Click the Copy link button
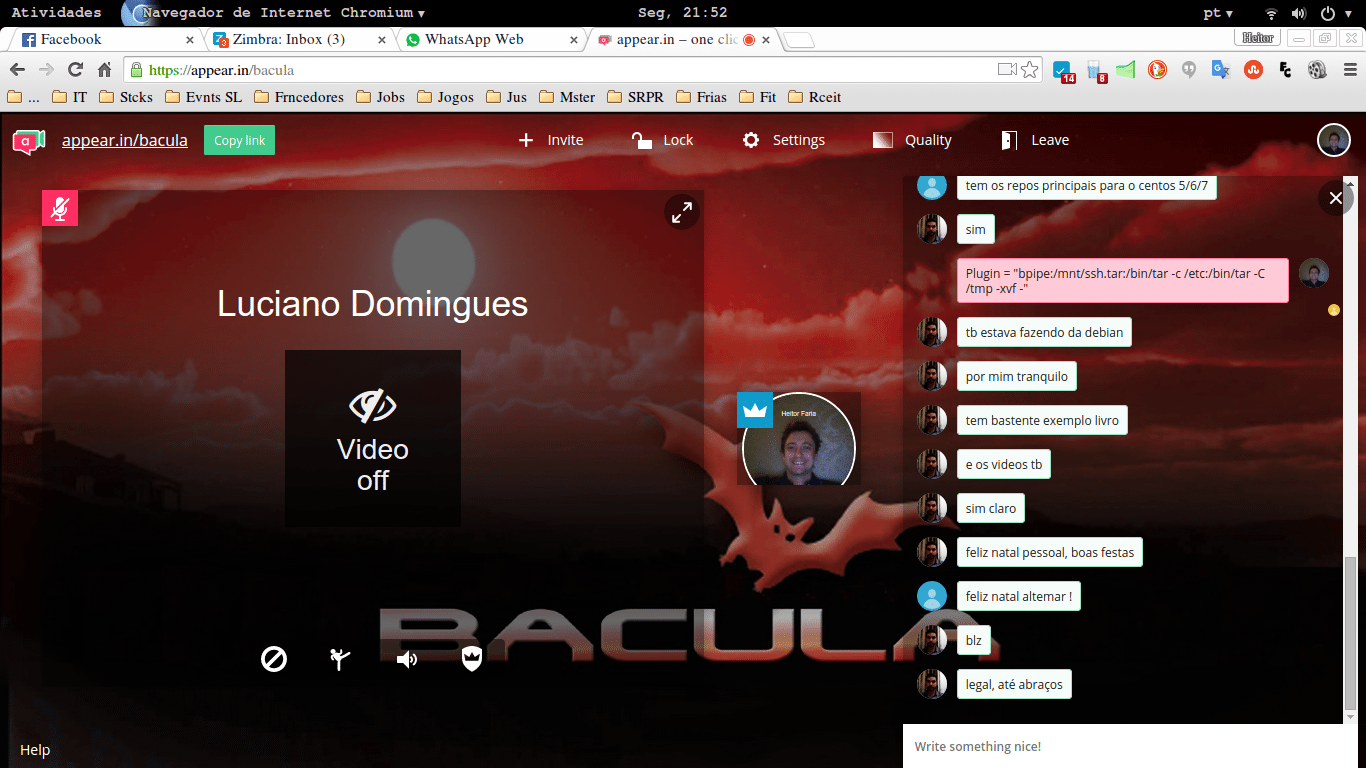Viewport: 1366px width, 768px height. click(239, 141)
